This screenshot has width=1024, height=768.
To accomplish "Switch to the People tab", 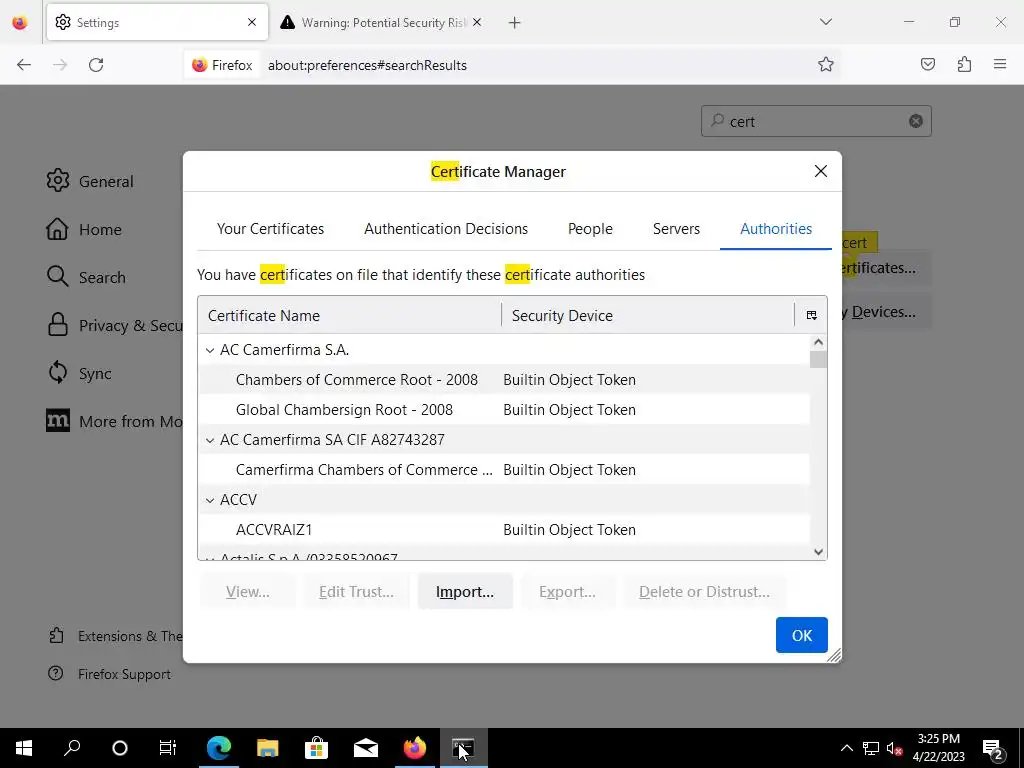I will (x=590, y=229).
